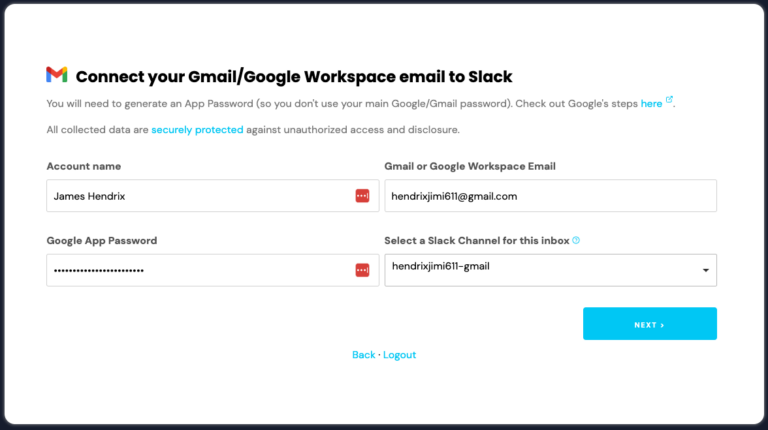This screenshot has height=430, width=768.
Task: Open password manager icon in Account name field
Action: 362,196
